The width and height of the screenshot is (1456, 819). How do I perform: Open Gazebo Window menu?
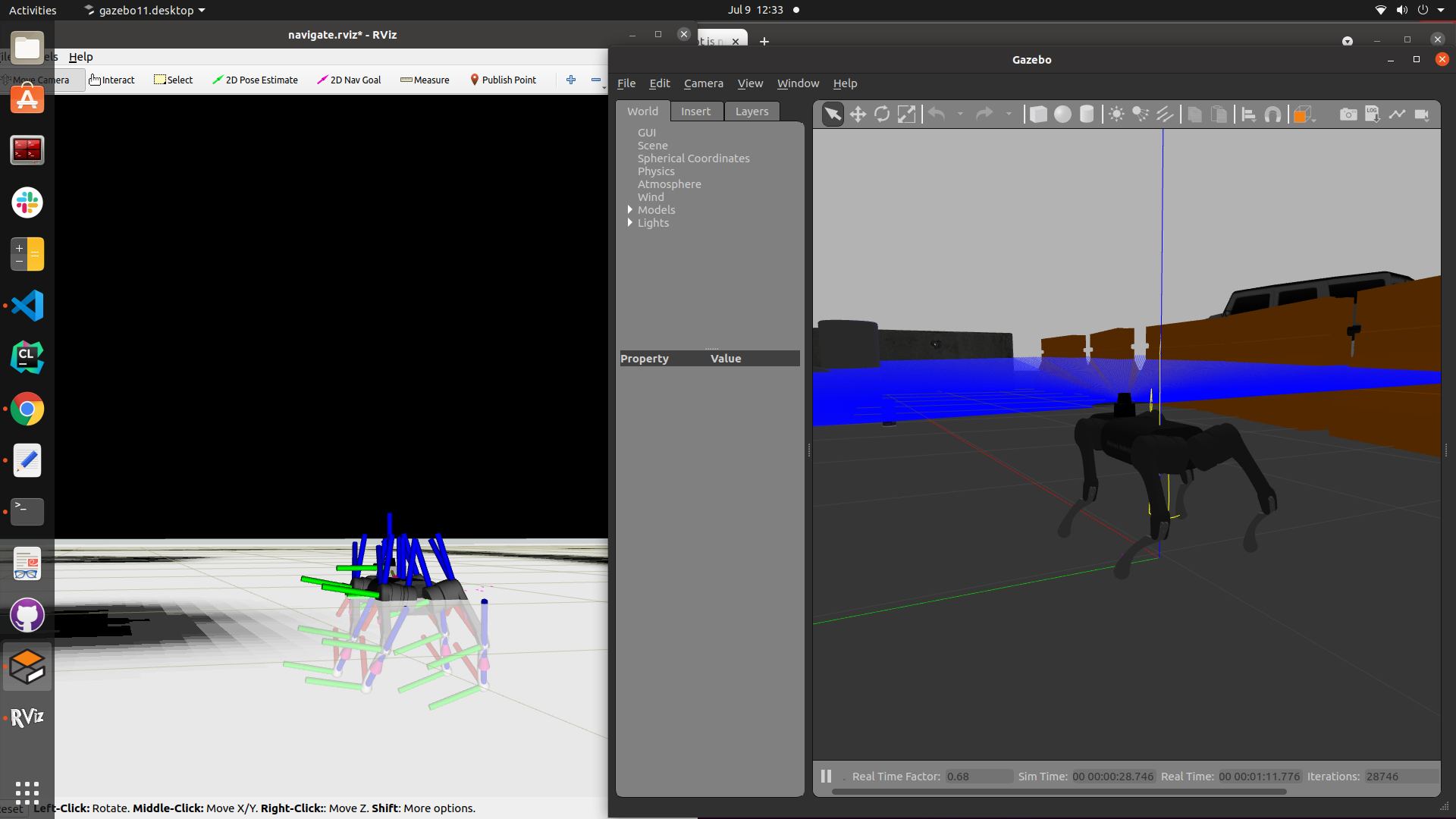[798, 83]
